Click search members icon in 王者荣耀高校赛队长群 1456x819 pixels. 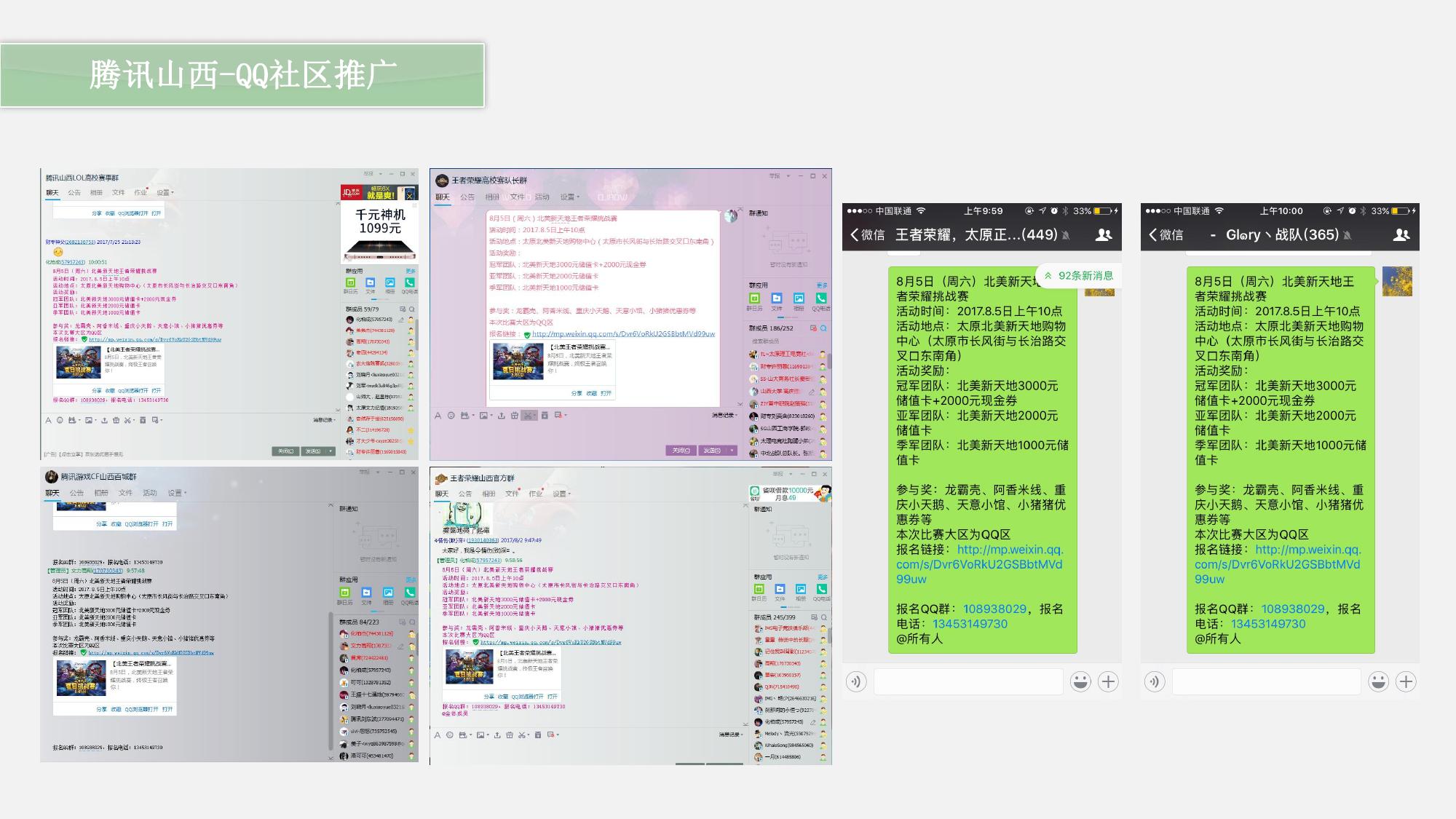pos(824,328)
